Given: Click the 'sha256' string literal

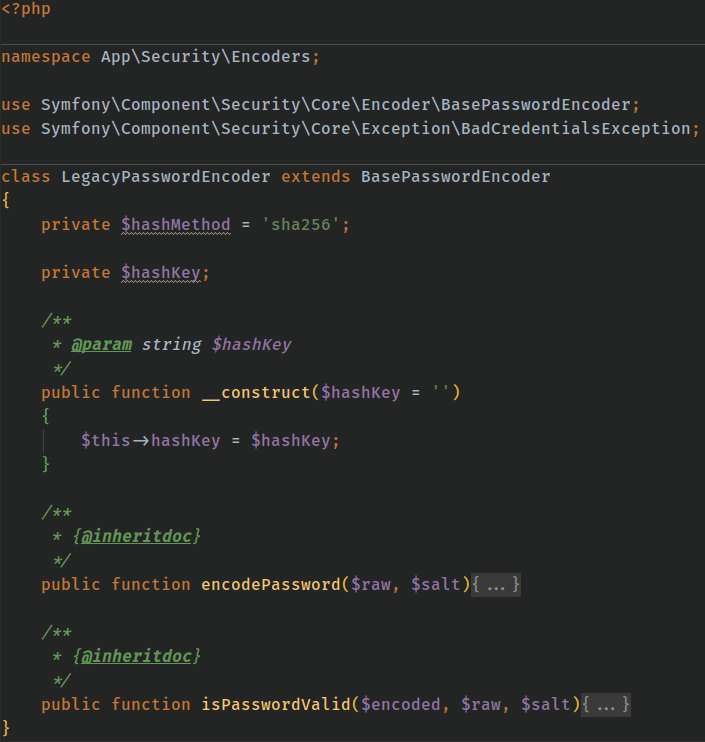Looking at the screenshot, I should [x=305, y=224].
